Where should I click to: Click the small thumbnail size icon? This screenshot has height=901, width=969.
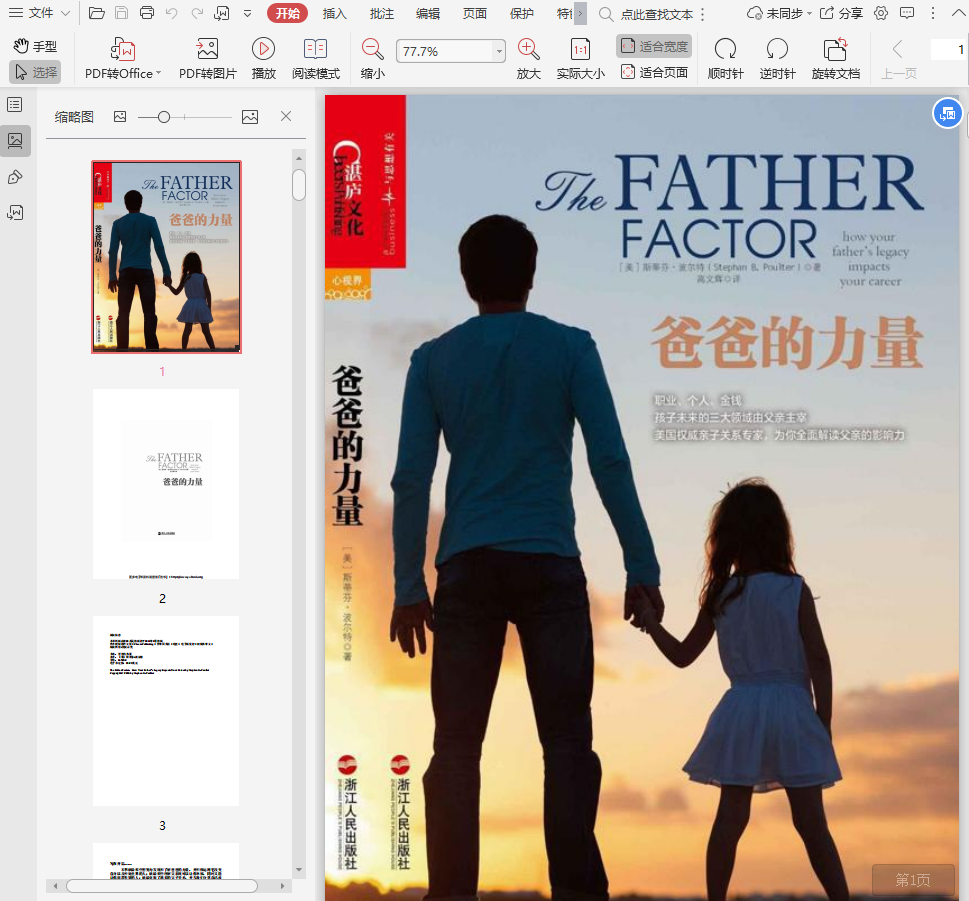tap(120, 117)
